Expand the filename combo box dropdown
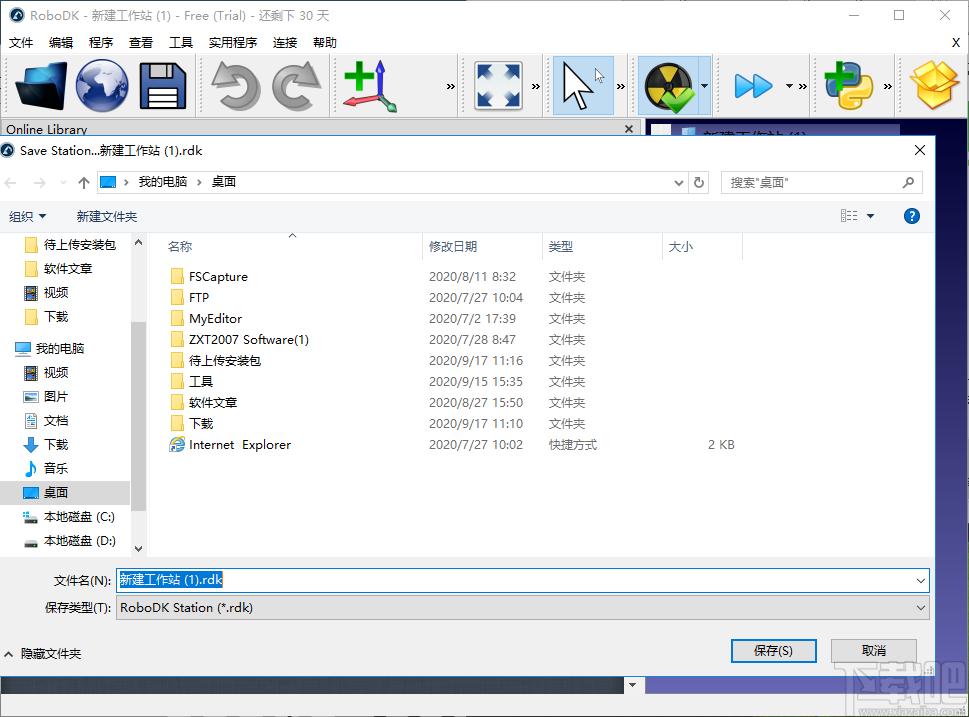Screen dimensions: 969x717 [921, 580]
